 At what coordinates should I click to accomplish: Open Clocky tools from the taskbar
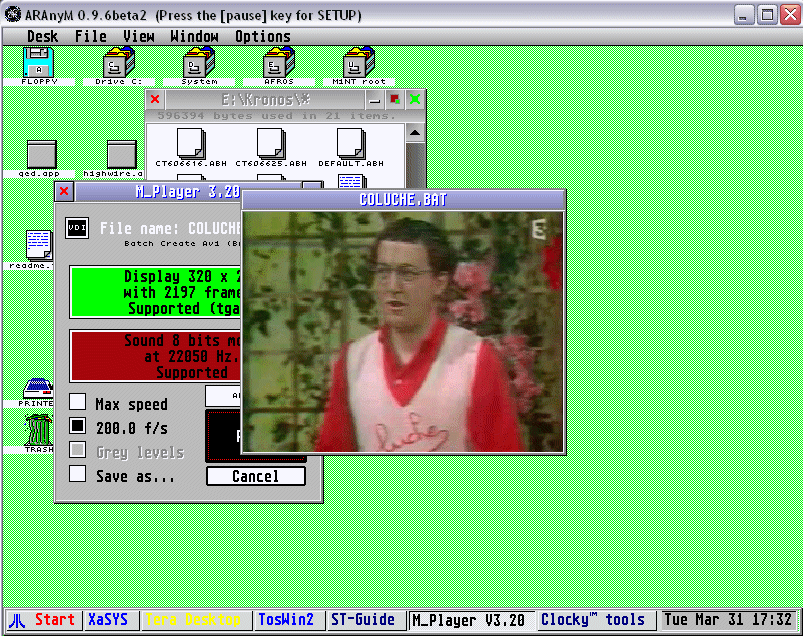point(593,620)
